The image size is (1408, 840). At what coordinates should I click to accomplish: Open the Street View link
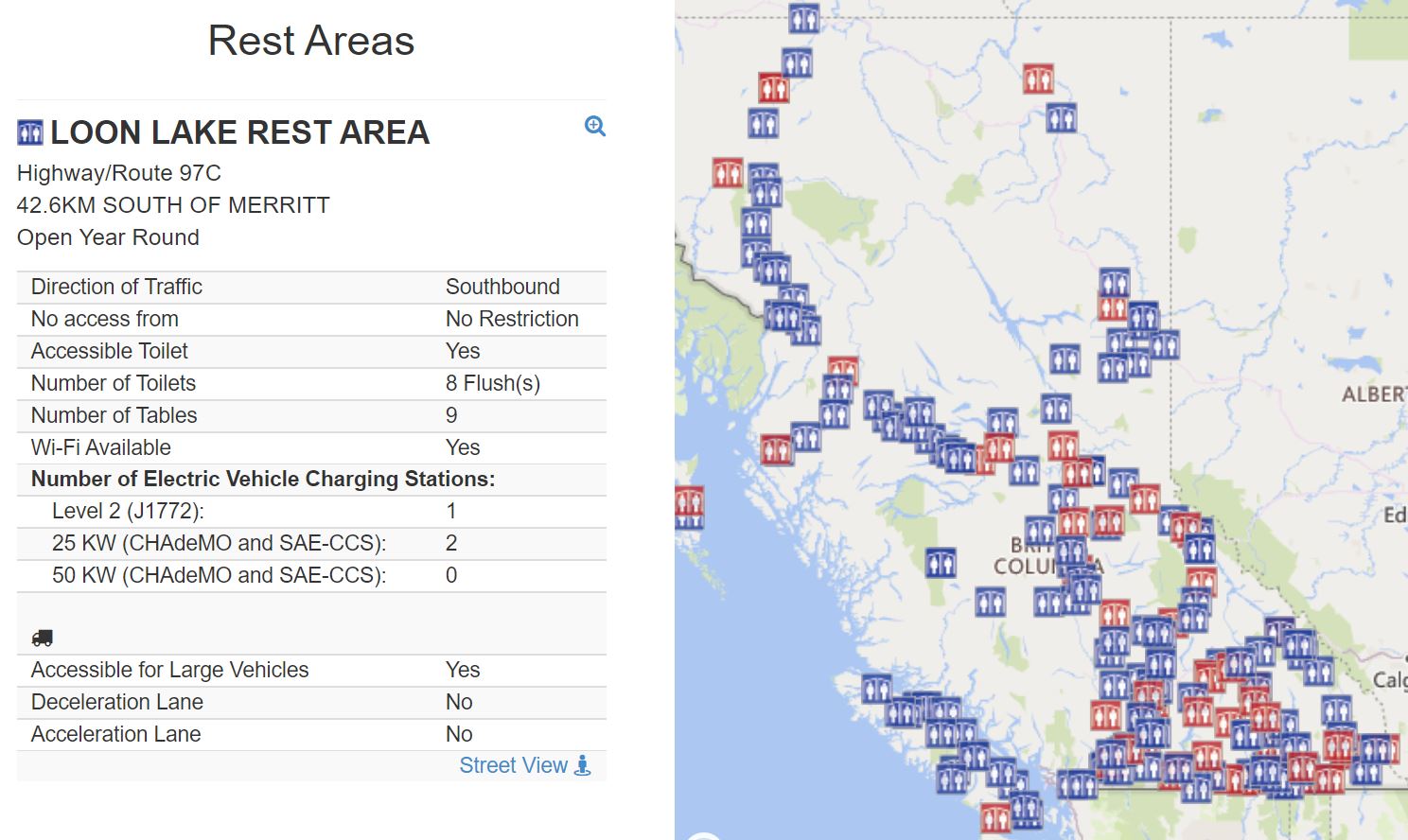pos(514,765)
